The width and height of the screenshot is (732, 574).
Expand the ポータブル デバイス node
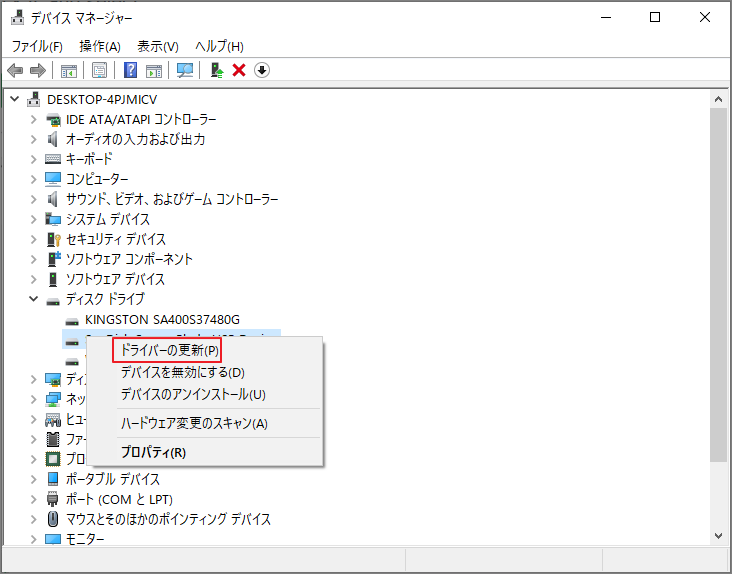[x=34, y=479]
